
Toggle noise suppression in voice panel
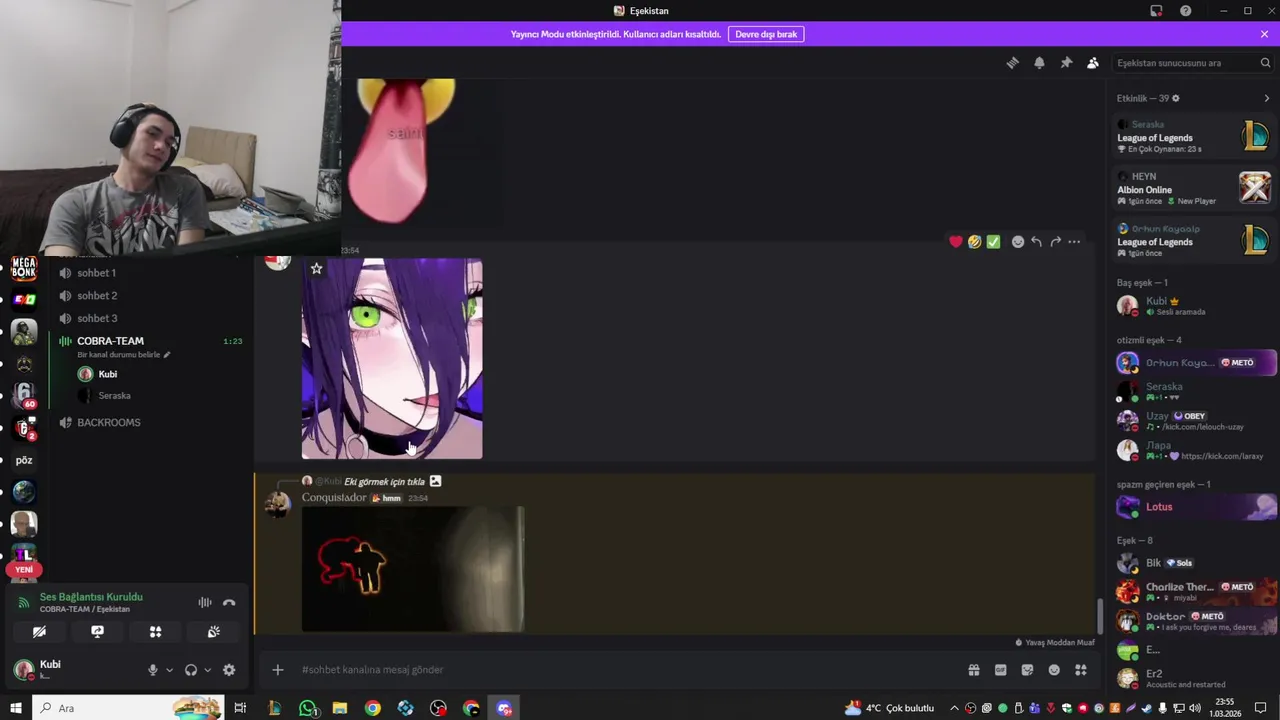click(205, 602)
